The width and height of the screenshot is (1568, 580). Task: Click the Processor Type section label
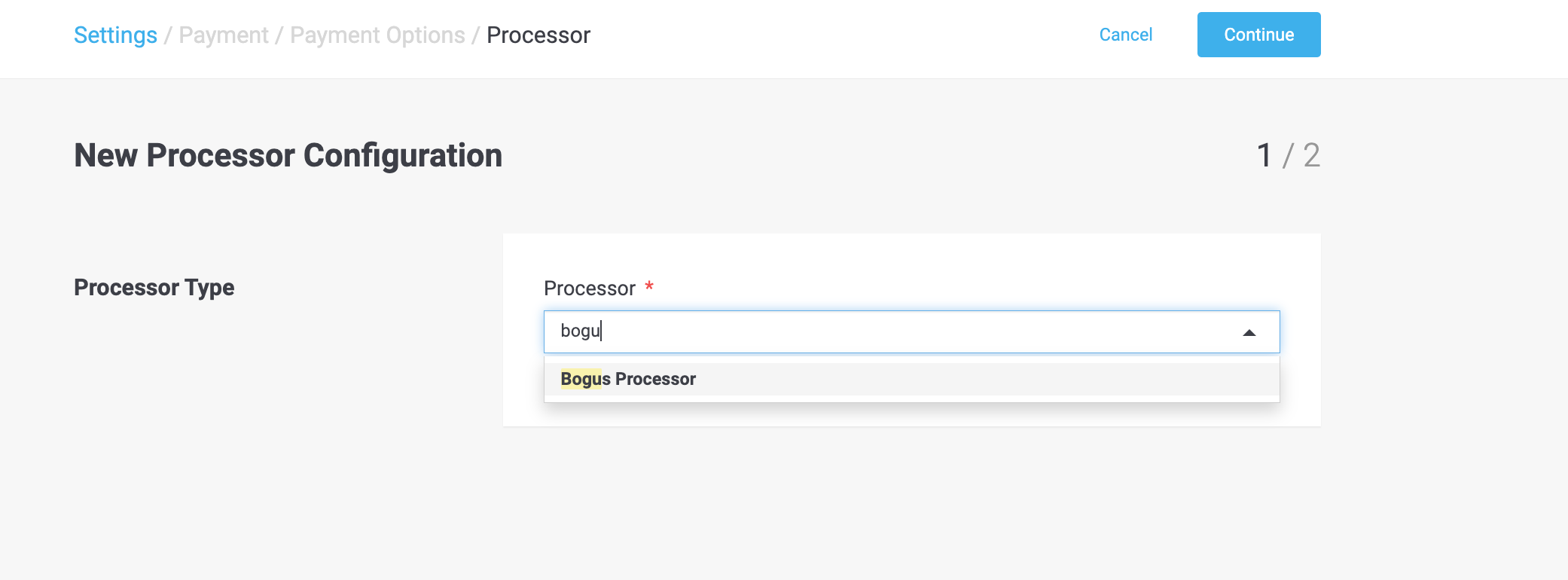pyautogui.click(x=154, y=287)
